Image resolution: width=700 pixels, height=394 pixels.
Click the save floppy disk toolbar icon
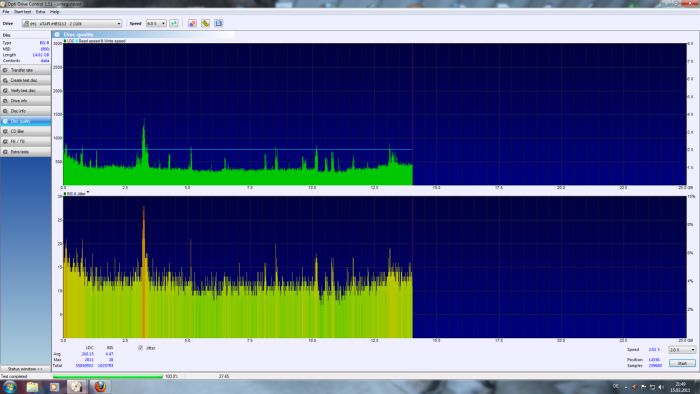[x=218, y=23]
